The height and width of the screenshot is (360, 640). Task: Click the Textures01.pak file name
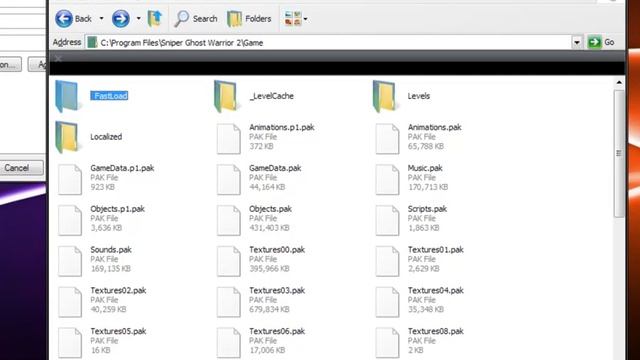click(436, 250)
